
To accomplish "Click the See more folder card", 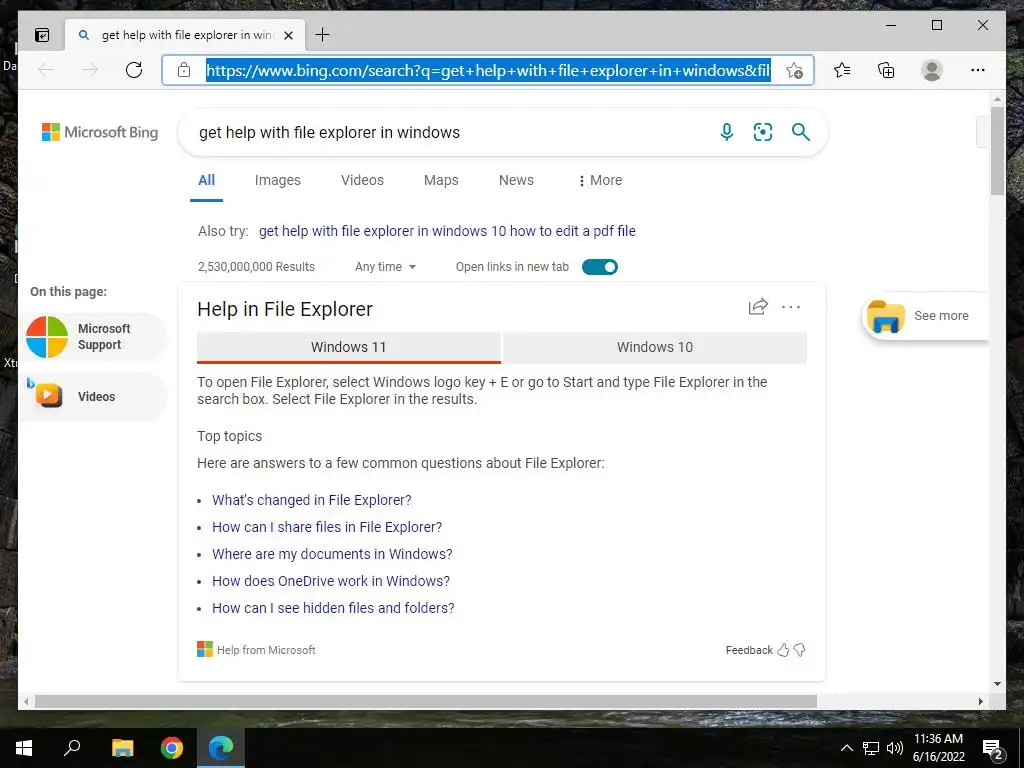I will (925, 316).
